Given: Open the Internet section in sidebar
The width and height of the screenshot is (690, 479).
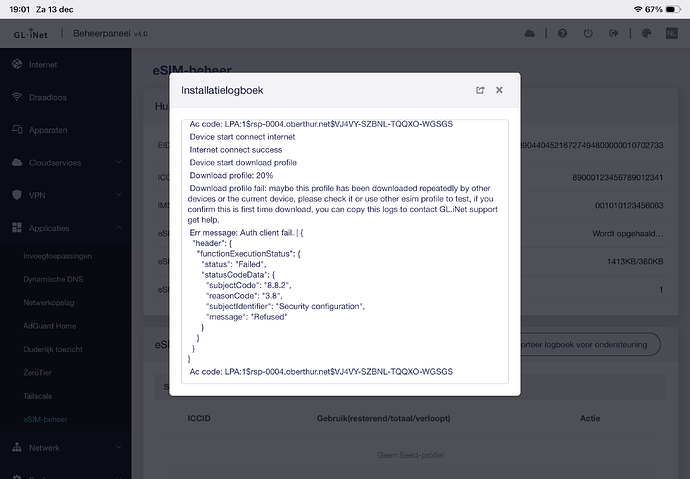Looking at the screenshot, I should pos(43,65).
